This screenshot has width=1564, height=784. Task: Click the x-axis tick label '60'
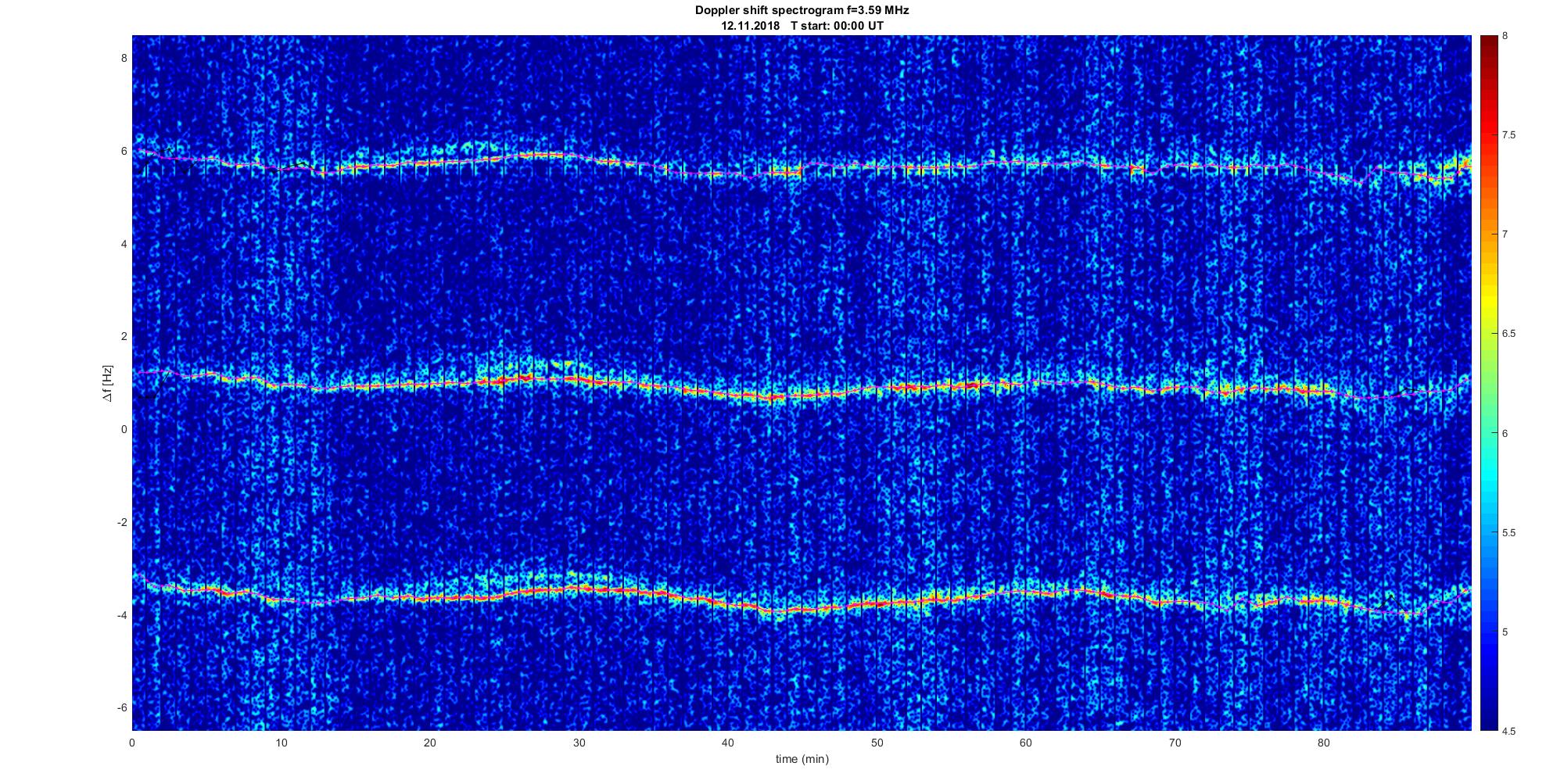point(1025,743)
